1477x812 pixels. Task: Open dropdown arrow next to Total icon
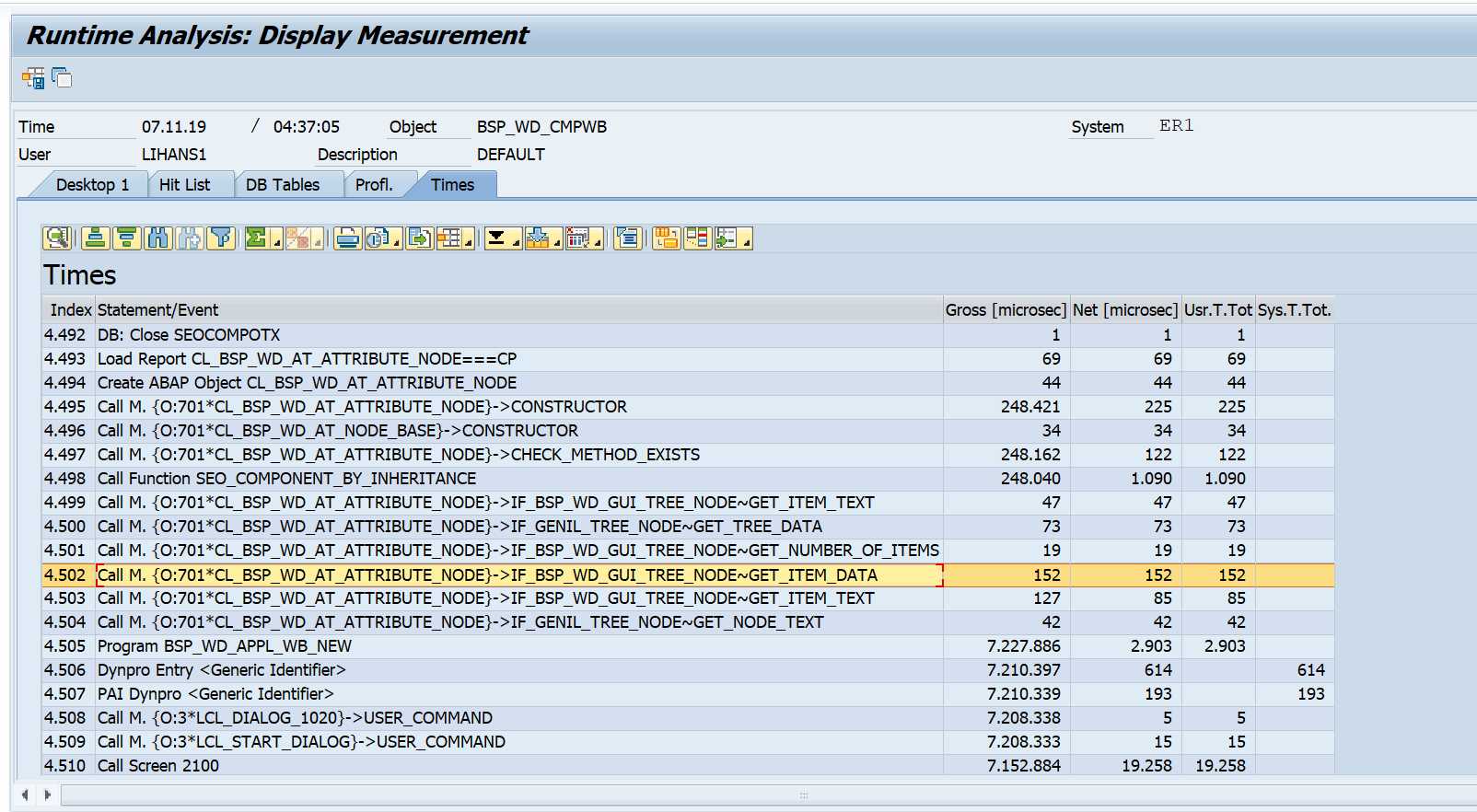point(276,239)
